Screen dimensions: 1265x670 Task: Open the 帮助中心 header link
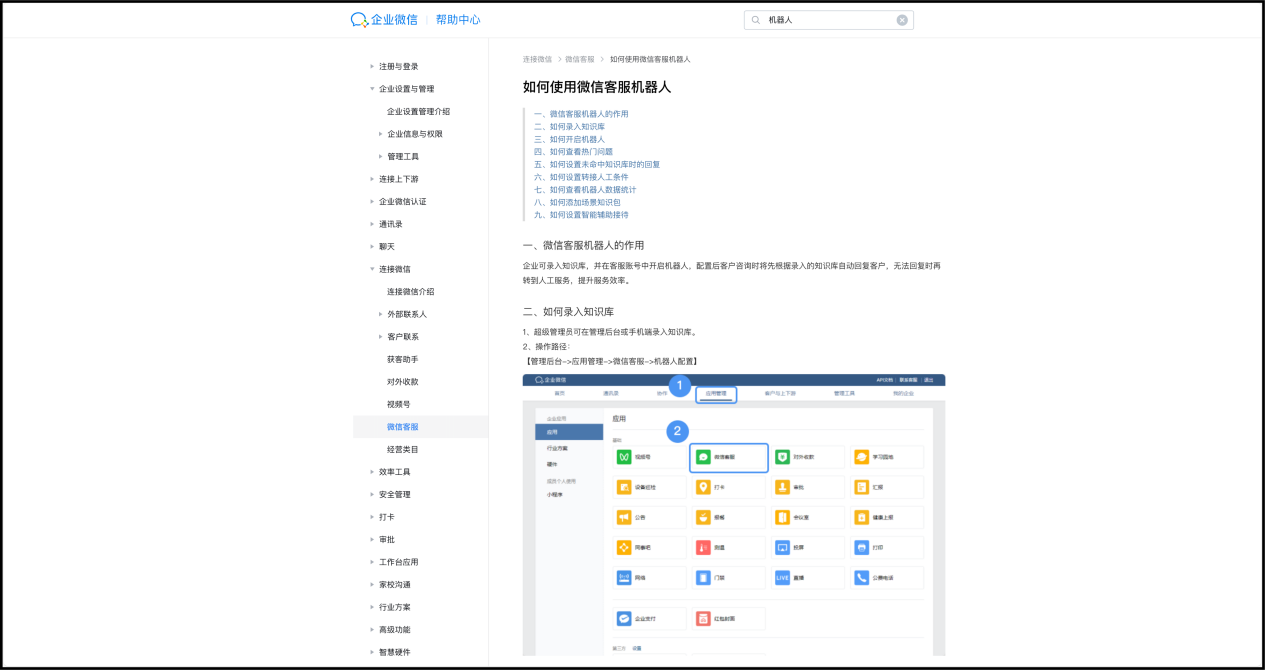[458, 20]
